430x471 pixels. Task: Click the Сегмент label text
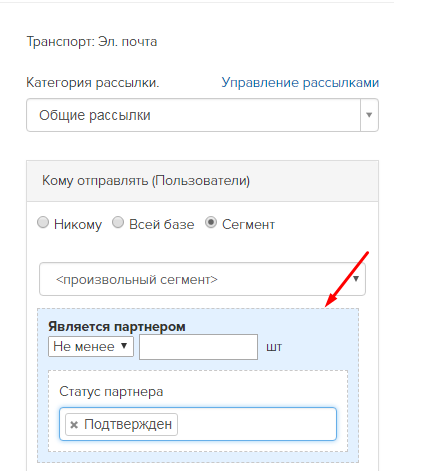click(248, 224)
